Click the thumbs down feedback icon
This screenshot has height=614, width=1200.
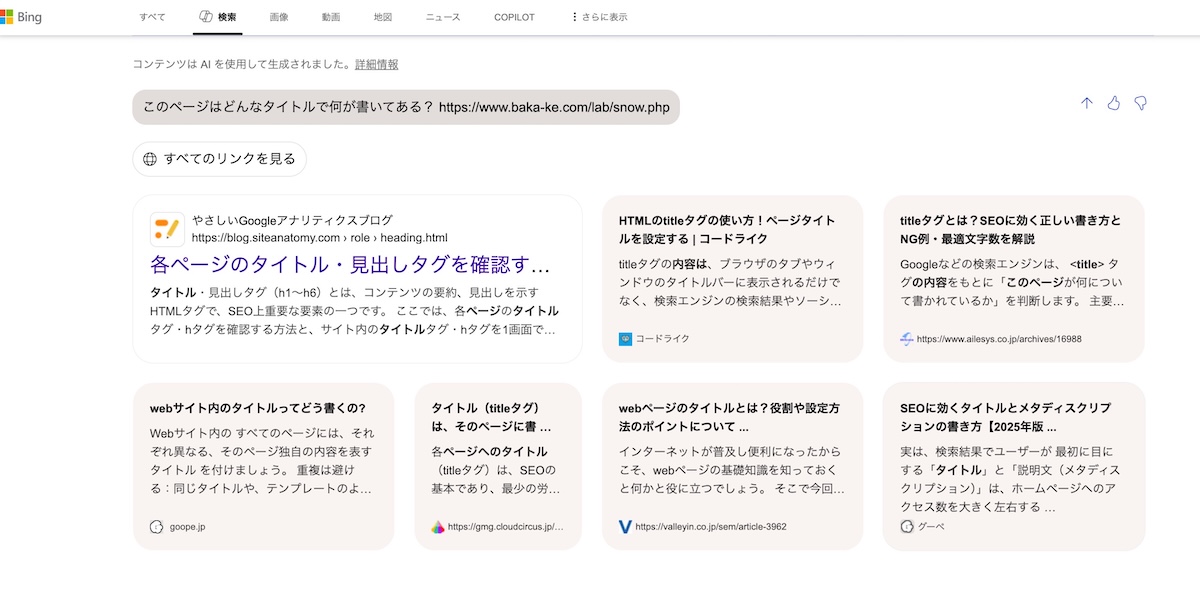click(1140, 103)
